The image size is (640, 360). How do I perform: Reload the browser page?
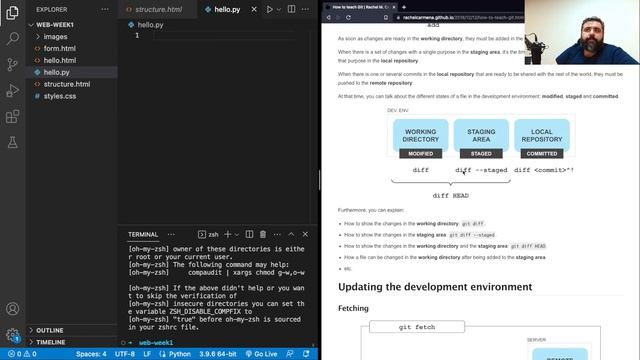pos(348,18)
